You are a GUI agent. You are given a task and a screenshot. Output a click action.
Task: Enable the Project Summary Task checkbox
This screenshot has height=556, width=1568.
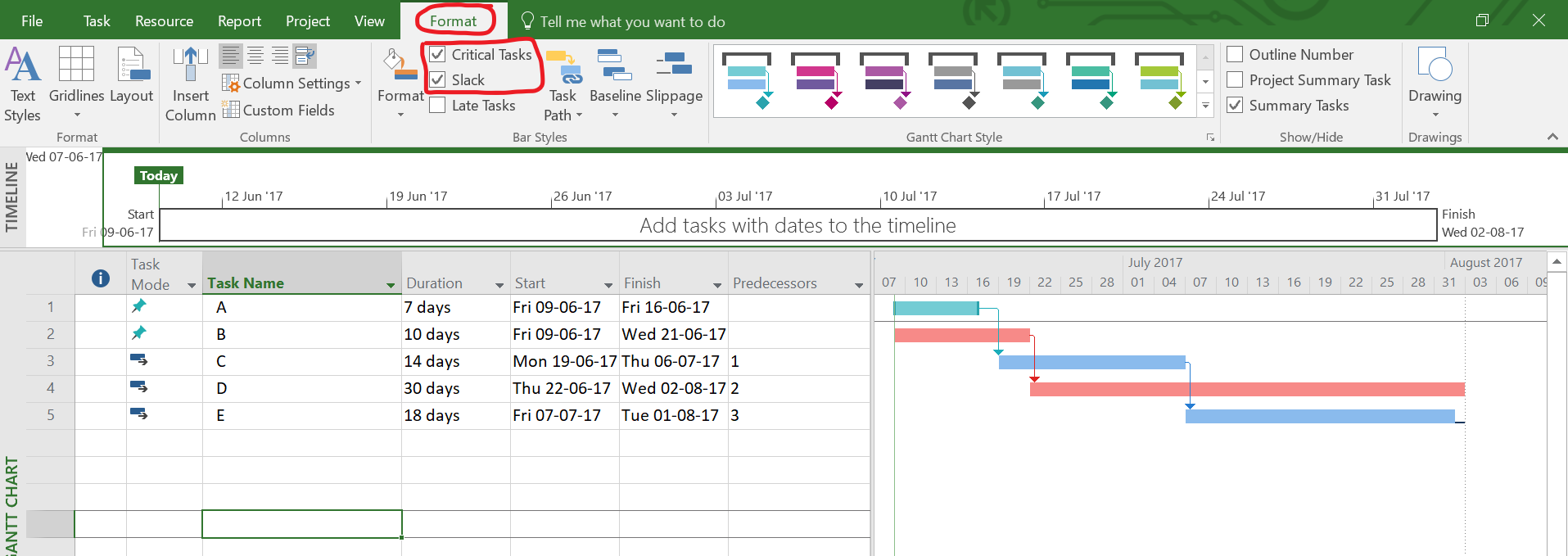click(1235, 80)
